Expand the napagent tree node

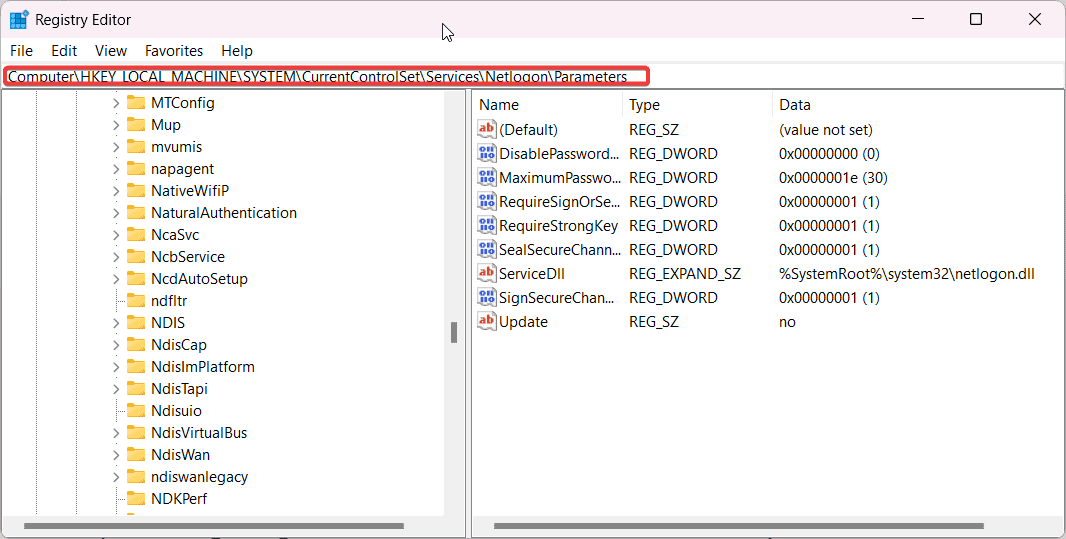point(116,169)
